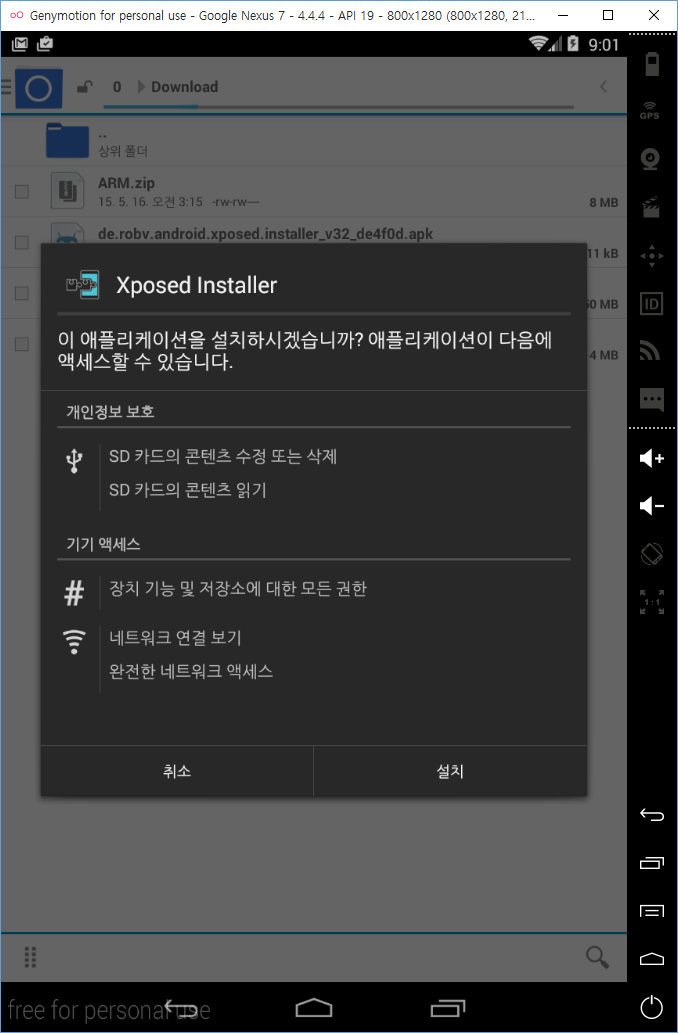This screenshot has height=1033, width=678.
Task: Open the SMS message widget
Action: pos(651,399)
